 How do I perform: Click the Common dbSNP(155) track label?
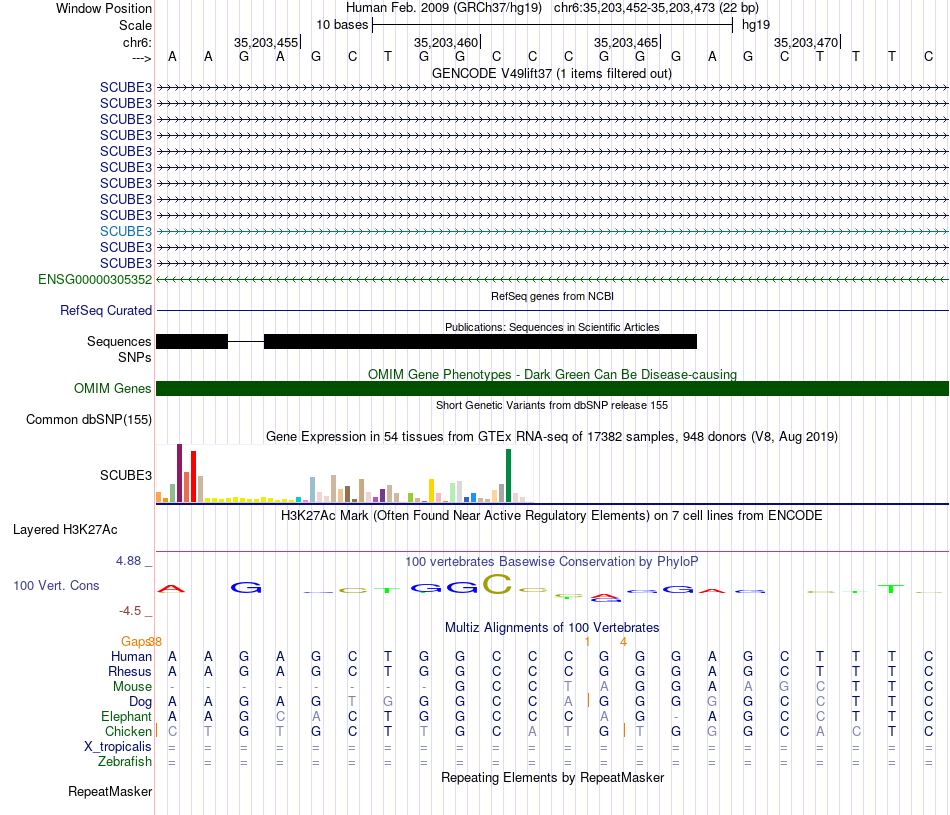coord(89,419)
